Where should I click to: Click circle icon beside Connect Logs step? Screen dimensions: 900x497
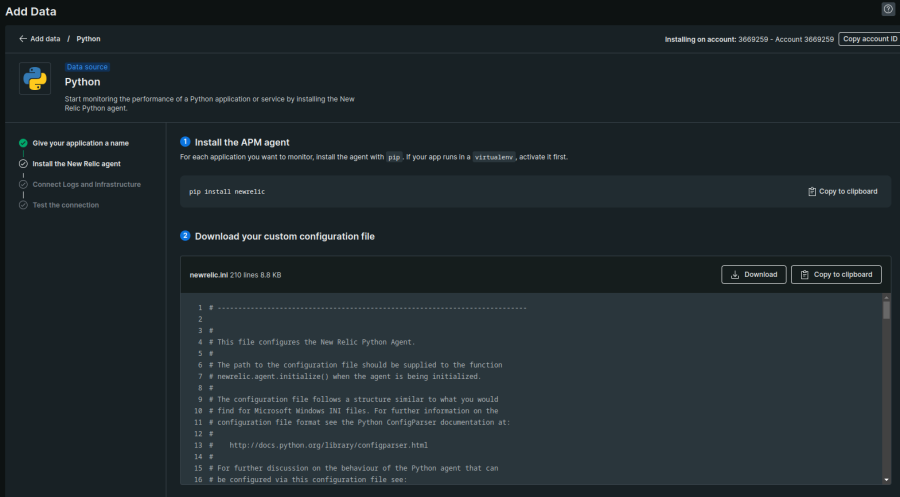[x=23, y=185]
